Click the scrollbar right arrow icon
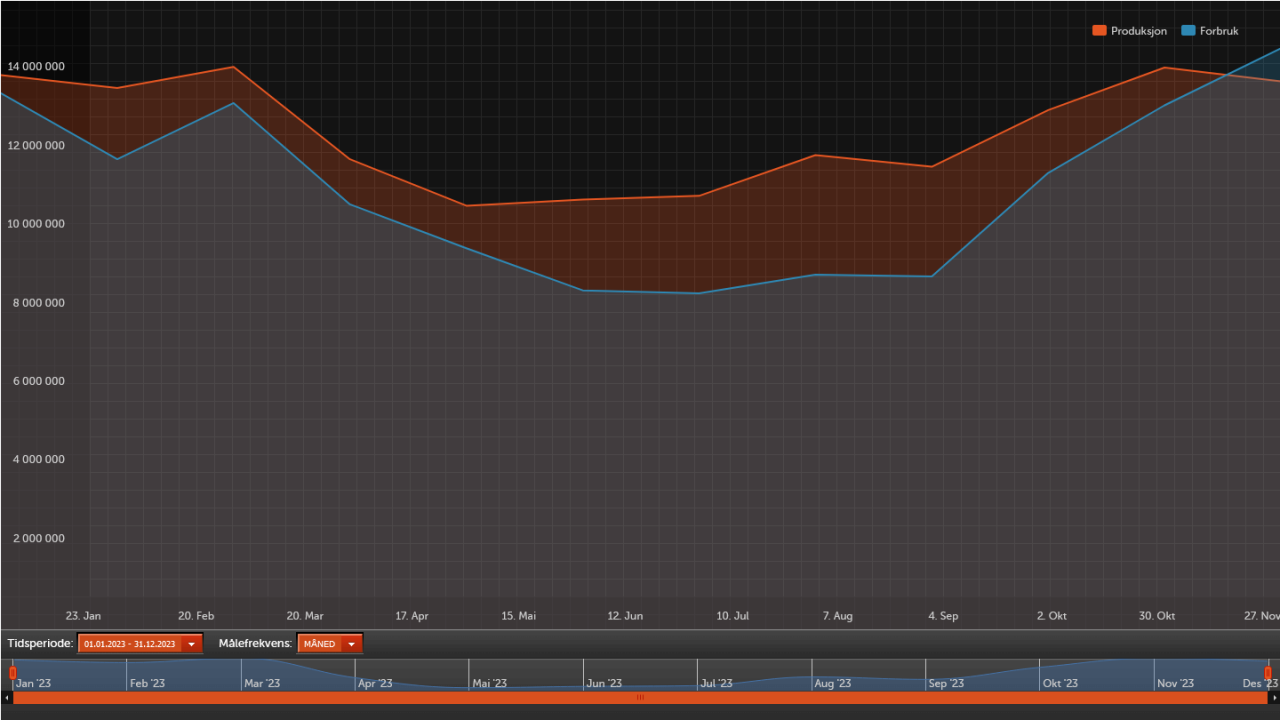This screenshot has height=720, width=1280. coord(1275,697)
